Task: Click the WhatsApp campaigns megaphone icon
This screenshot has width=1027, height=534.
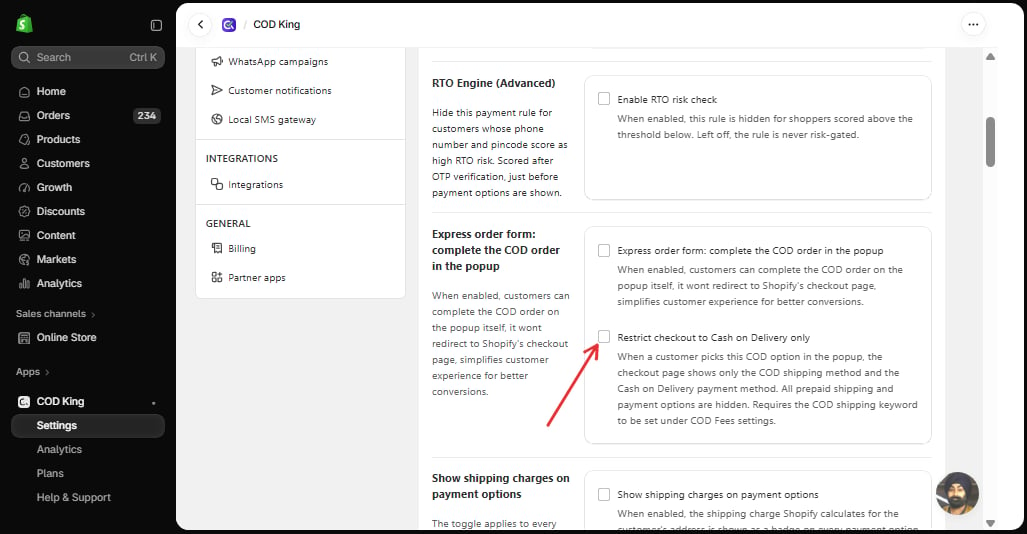Action: tap(217, 62)
